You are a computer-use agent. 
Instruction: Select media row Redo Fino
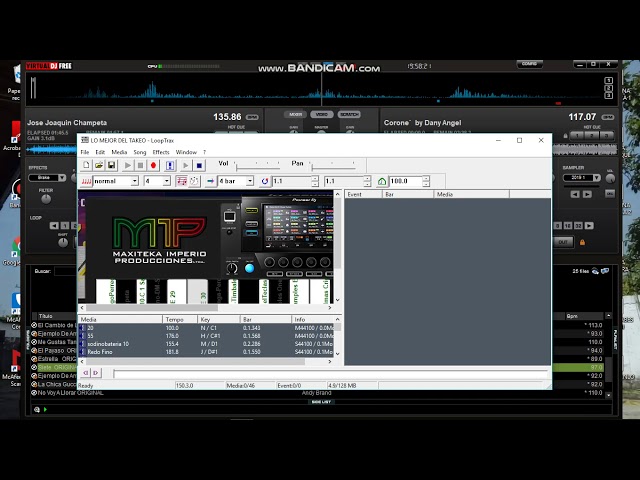point(207,352)
